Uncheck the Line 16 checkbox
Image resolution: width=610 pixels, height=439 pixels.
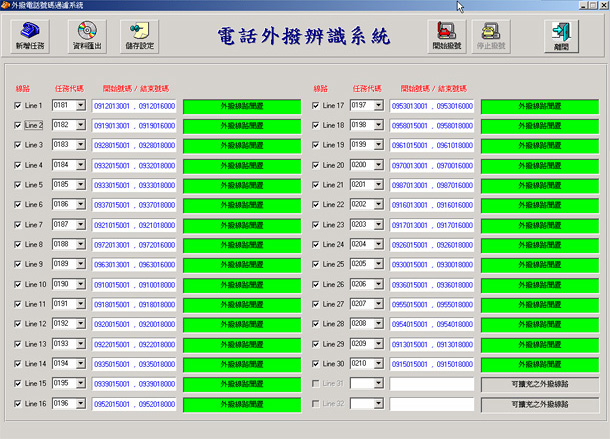pyautogui.click(x=18, y=404)
